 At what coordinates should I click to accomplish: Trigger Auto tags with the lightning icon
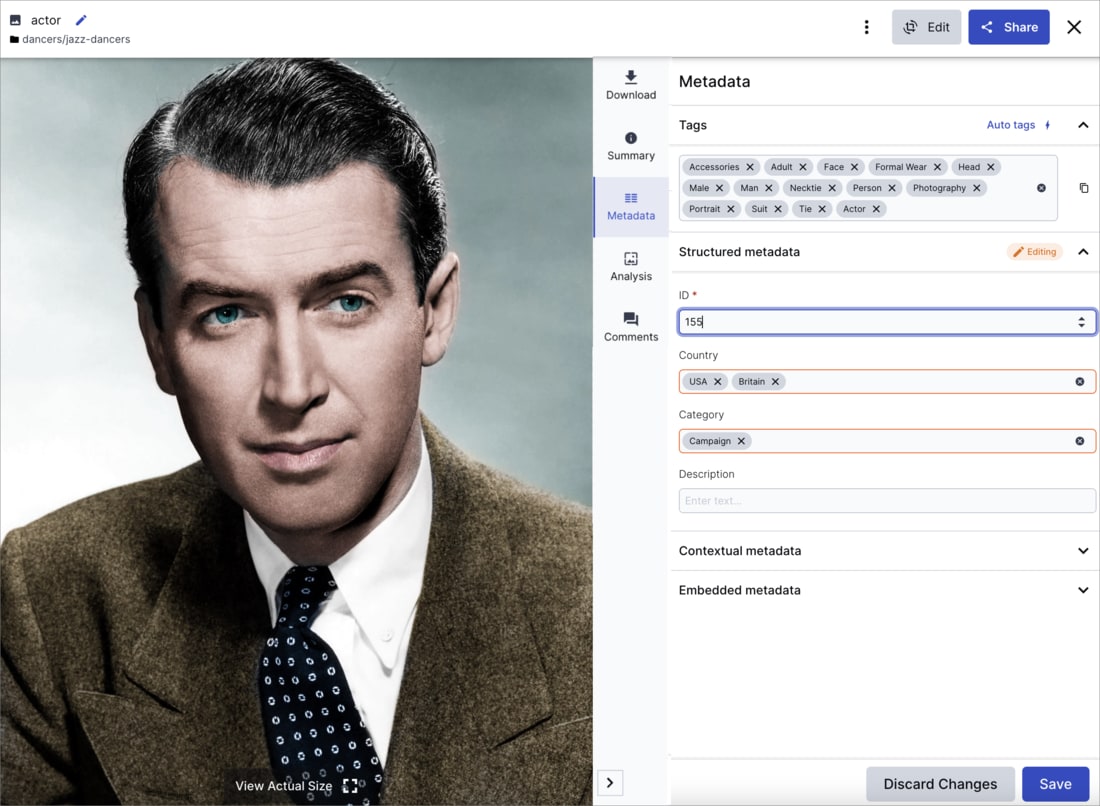point(1045,124)
